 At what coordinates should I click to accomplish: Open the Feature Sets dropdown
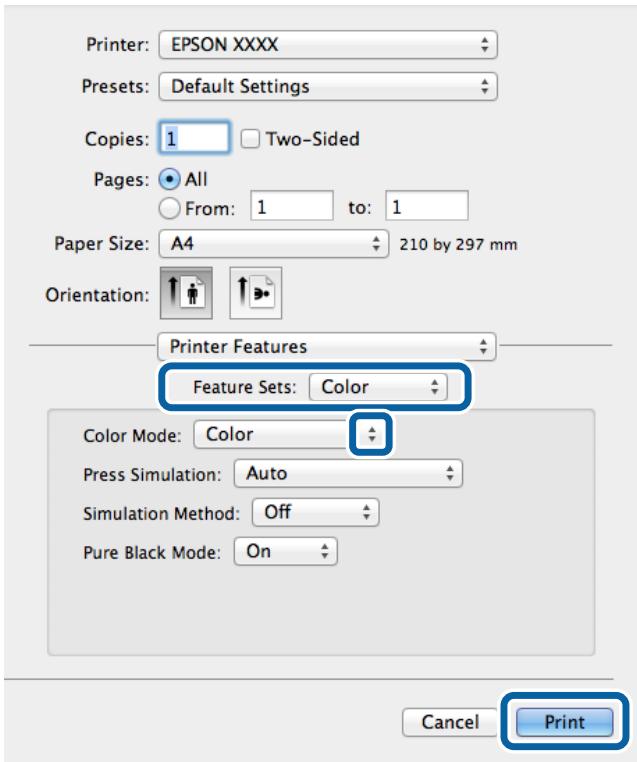pos(376,387)
